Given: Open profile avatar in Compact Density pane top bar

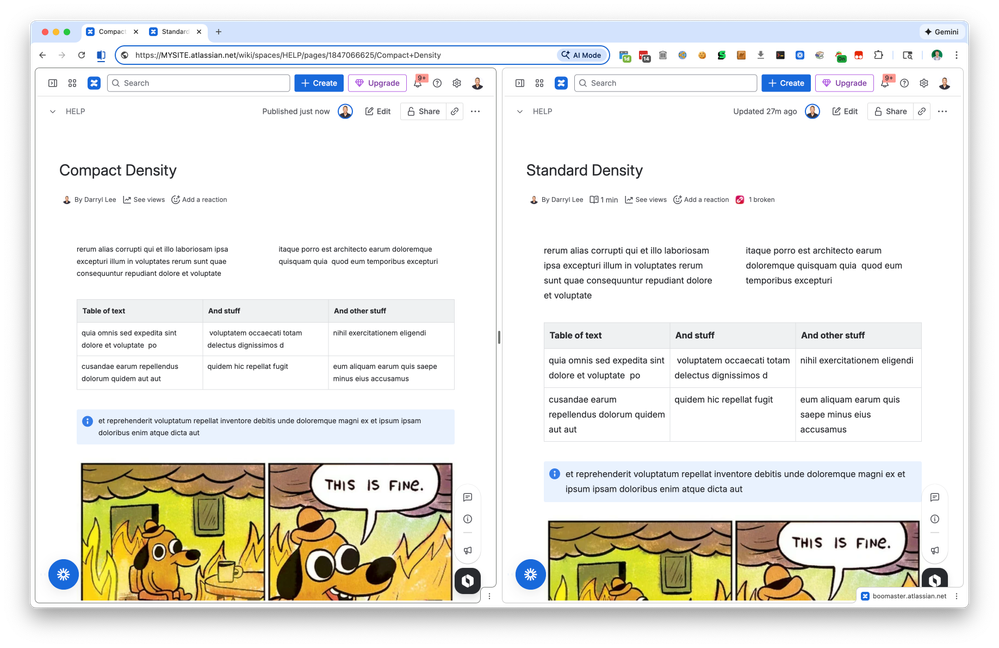Looking at the screenshot, I should pos(477,83).
